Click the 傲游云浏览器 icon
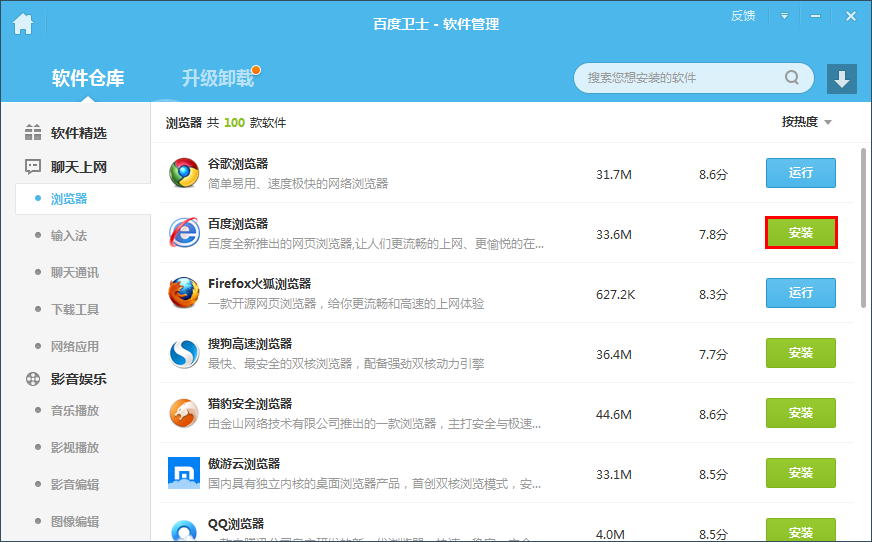Viewport: 872px width, 542px height. tap(184, 473)
